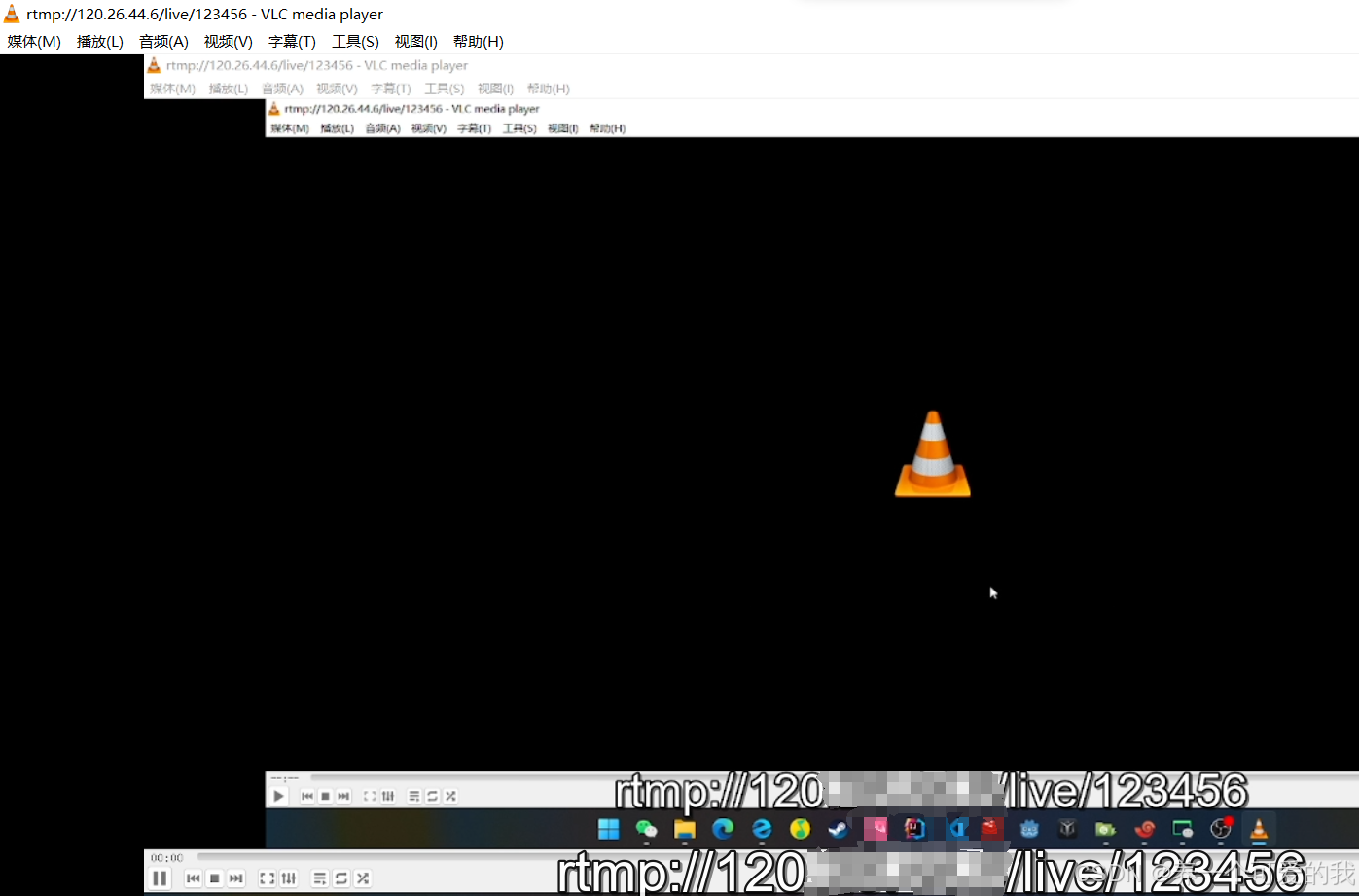Open File Explorer from the mirrored taskbar

[x=685, y=829]
